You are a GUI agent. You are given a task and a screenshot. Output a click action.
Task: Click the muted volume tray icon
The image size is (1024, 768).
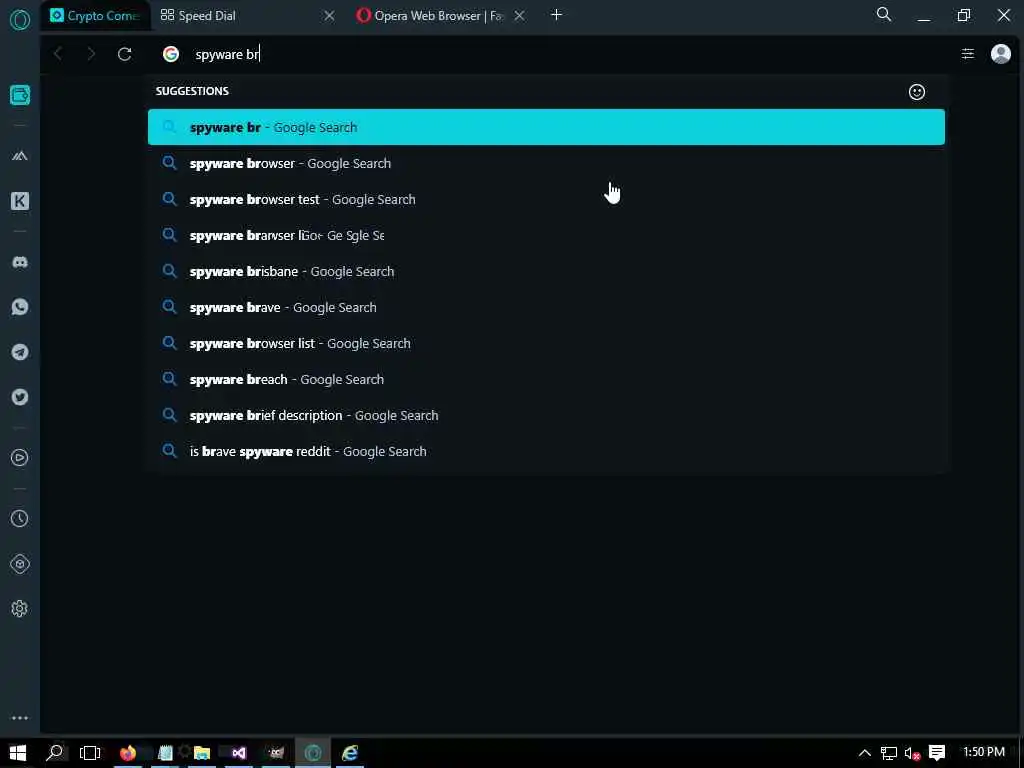tap(913, 753)
